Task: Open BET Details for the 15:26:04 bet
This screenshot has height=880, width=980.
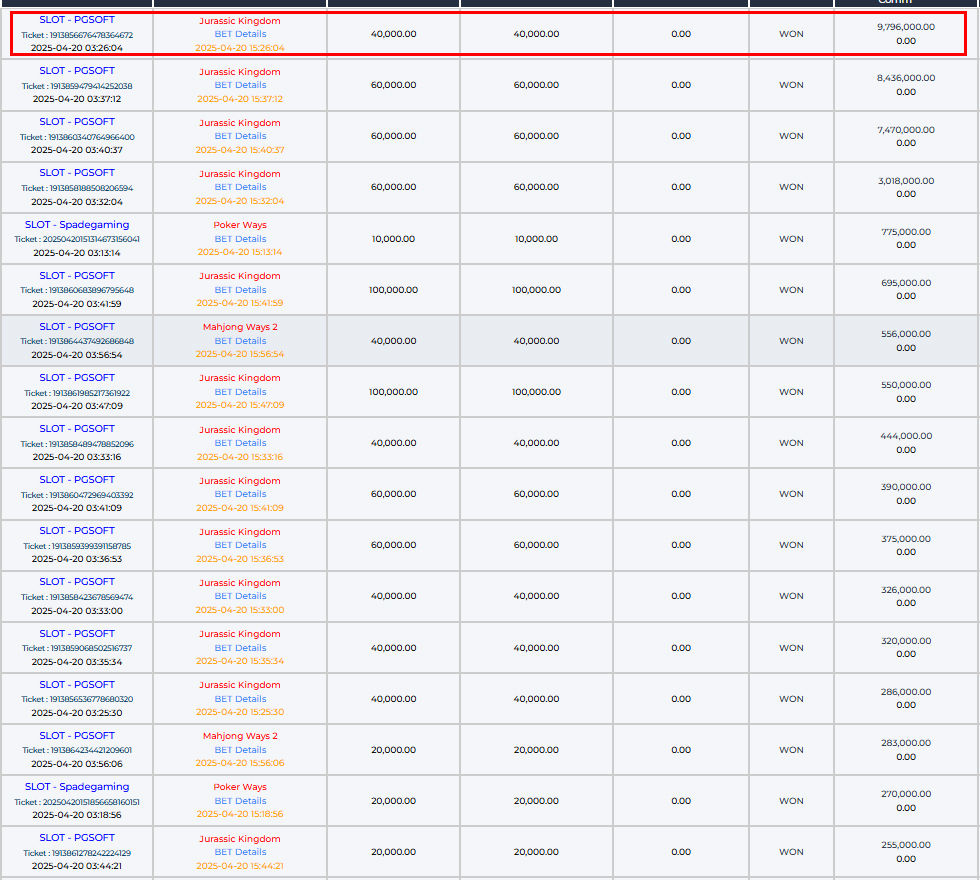Action: [240, 34]
